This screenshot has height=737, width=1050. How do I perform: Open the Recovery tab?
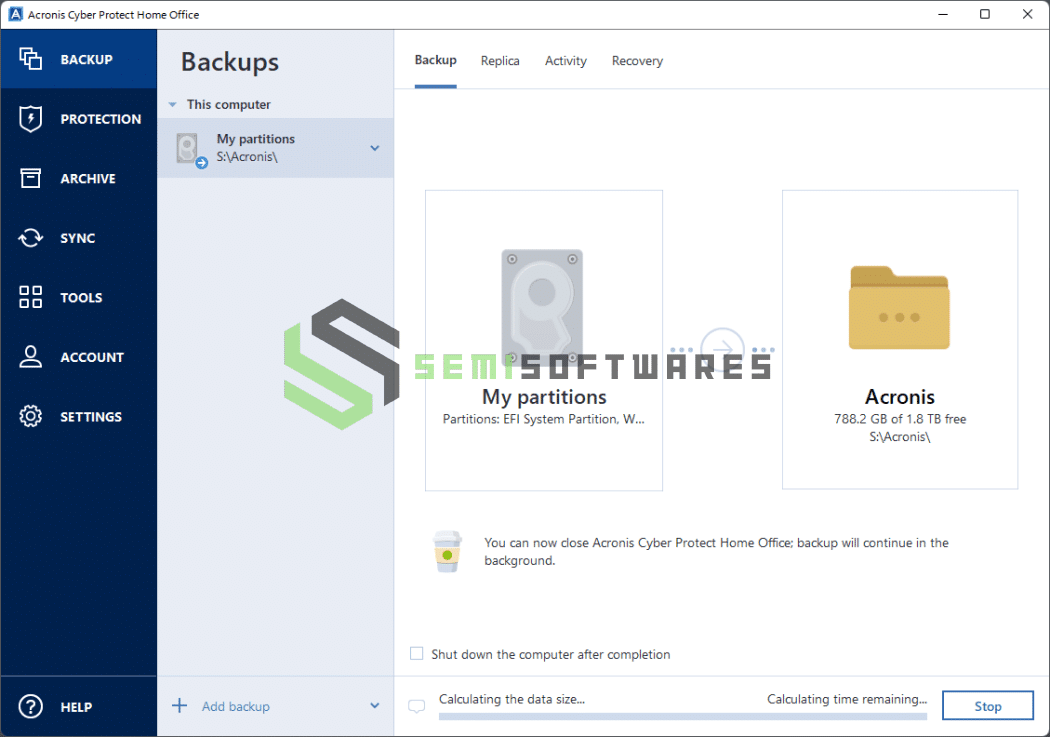(x=637, y=61)
